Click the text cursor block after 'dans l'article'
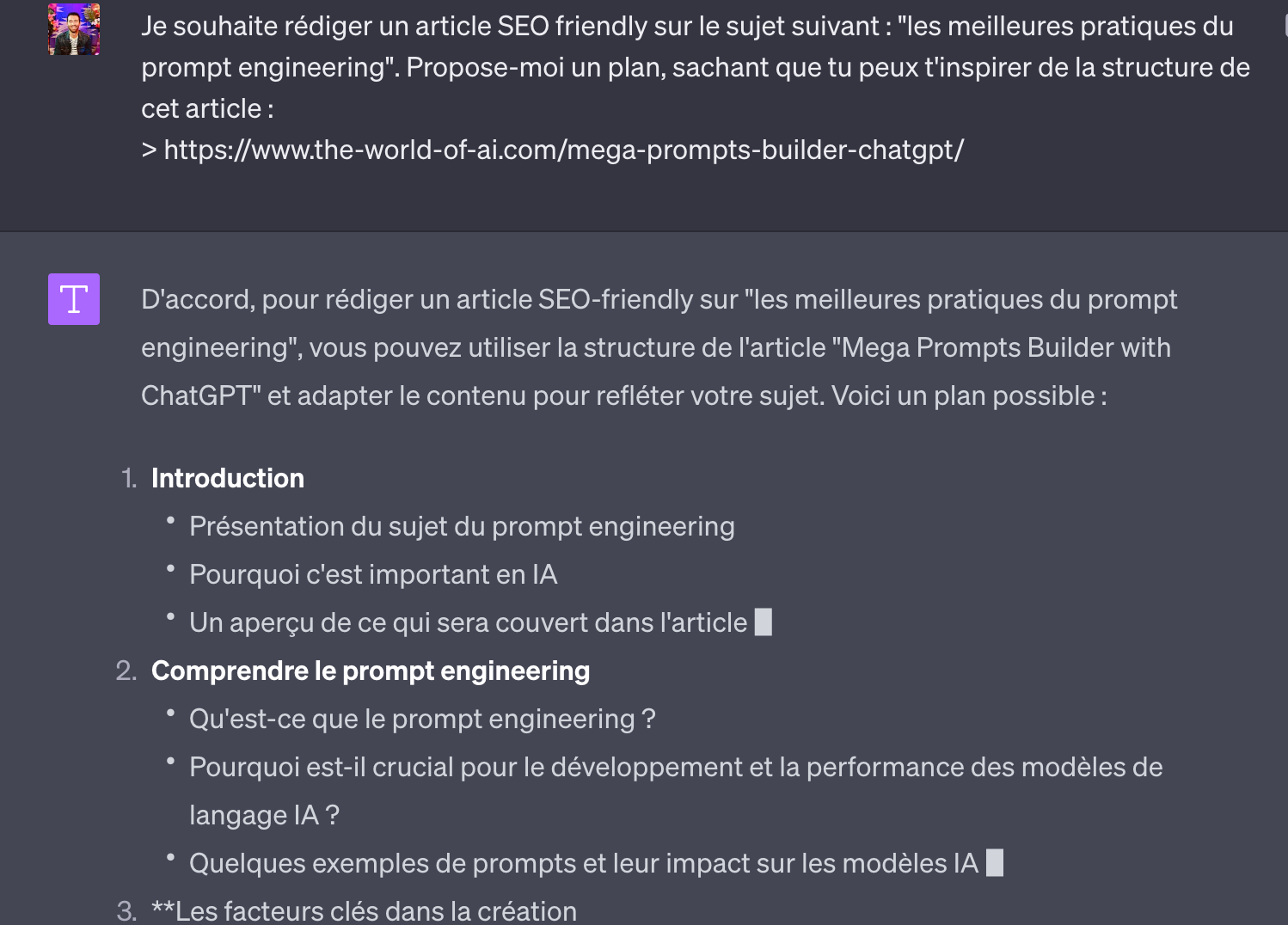This screenshot has height=925, width=1288. (763, 622)
